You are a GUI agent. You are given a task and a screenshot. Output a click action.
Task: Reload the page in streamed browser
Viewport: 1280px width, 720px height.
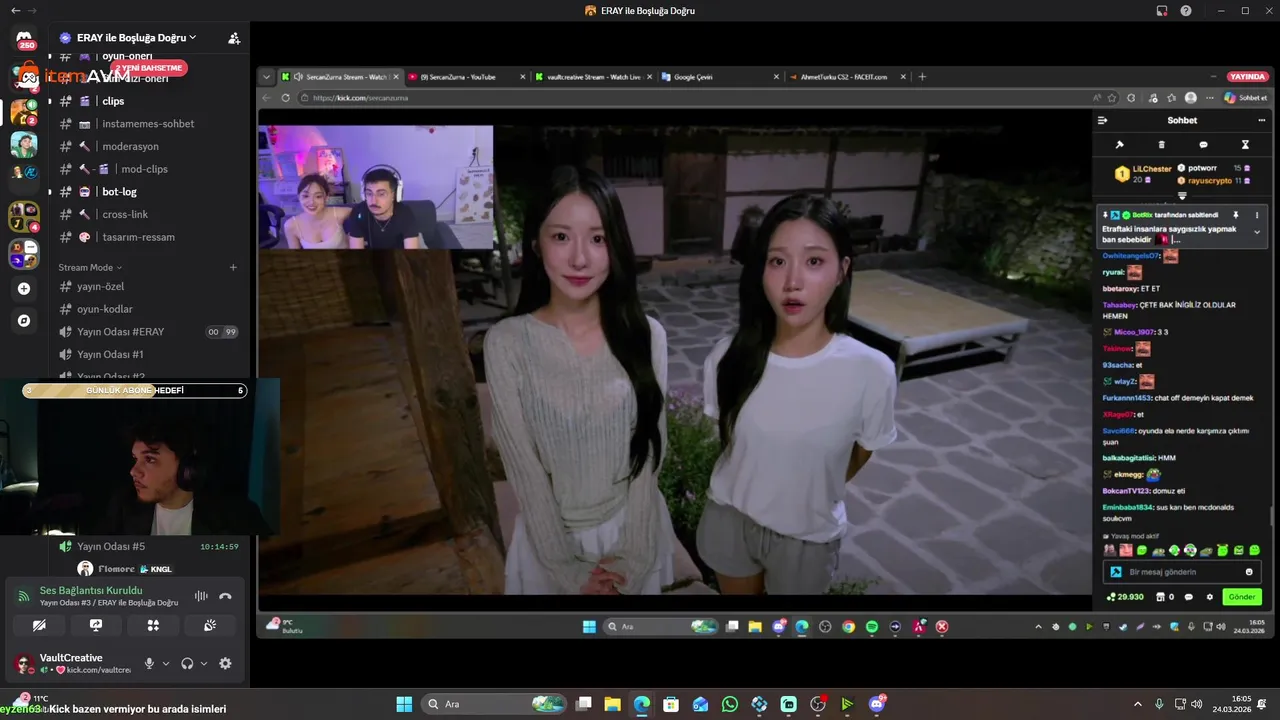point(286,98)
